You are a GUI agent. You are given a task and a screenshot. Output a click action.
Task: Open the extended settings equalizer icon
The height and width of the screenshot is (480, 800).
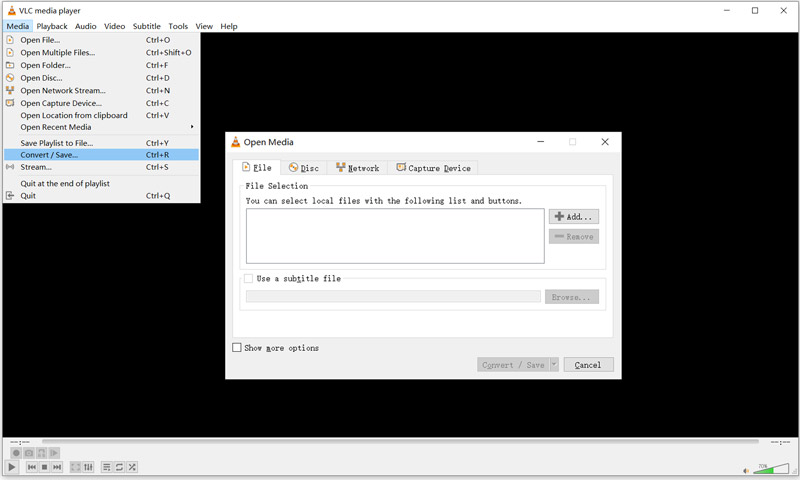click(88, 467)
